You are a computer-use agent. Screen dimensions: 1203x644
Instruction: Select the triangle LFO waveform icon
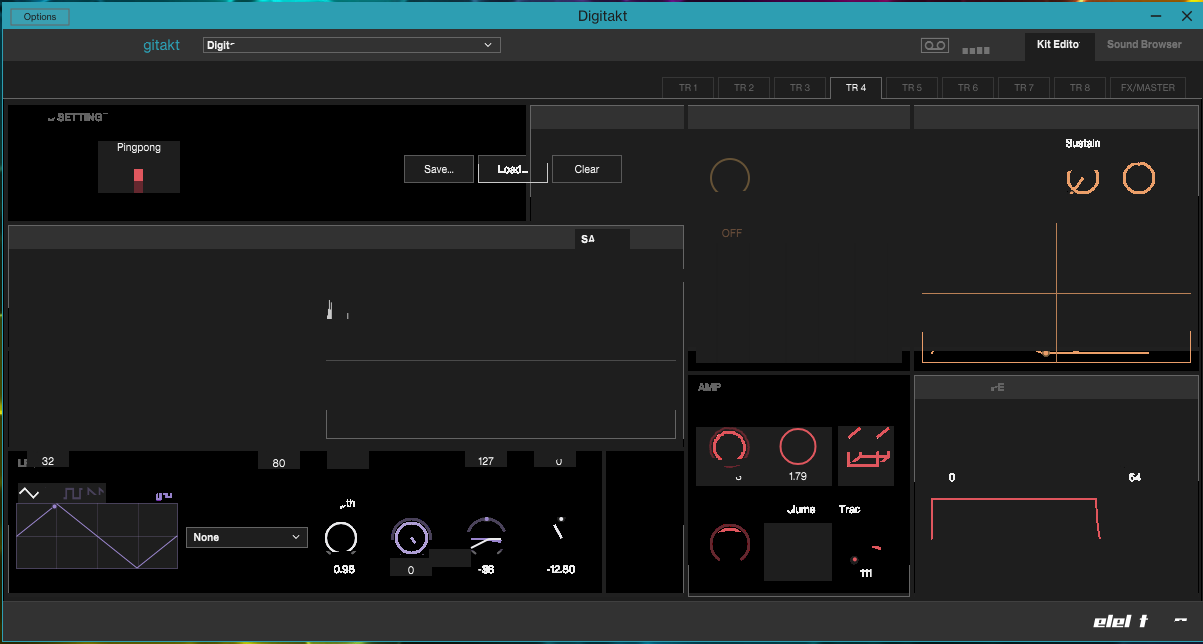(29, 493)
